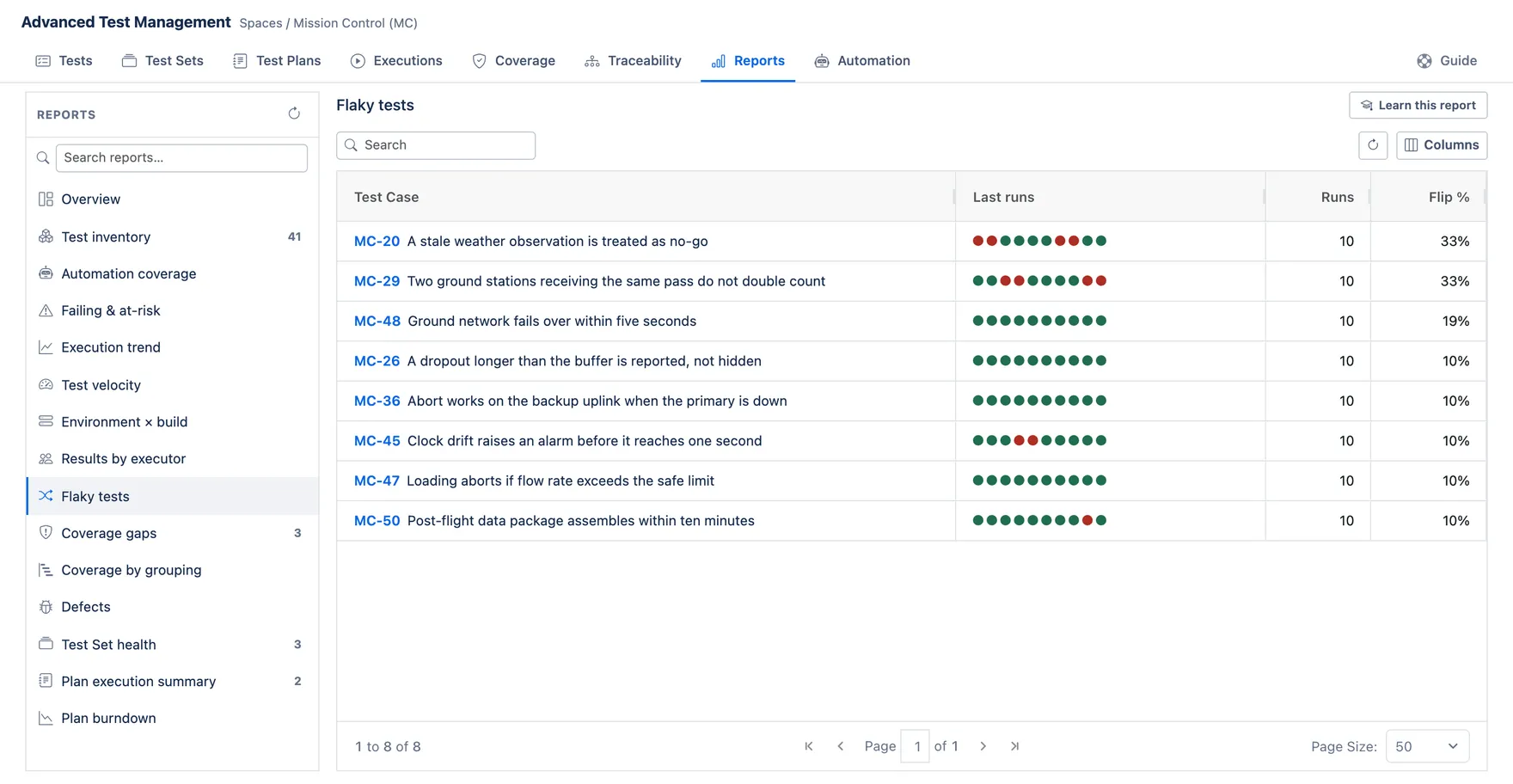Switch to the Tests tab
This screenshot has height=784, width=1513.
pyautogui.click(x=64, y=61)
